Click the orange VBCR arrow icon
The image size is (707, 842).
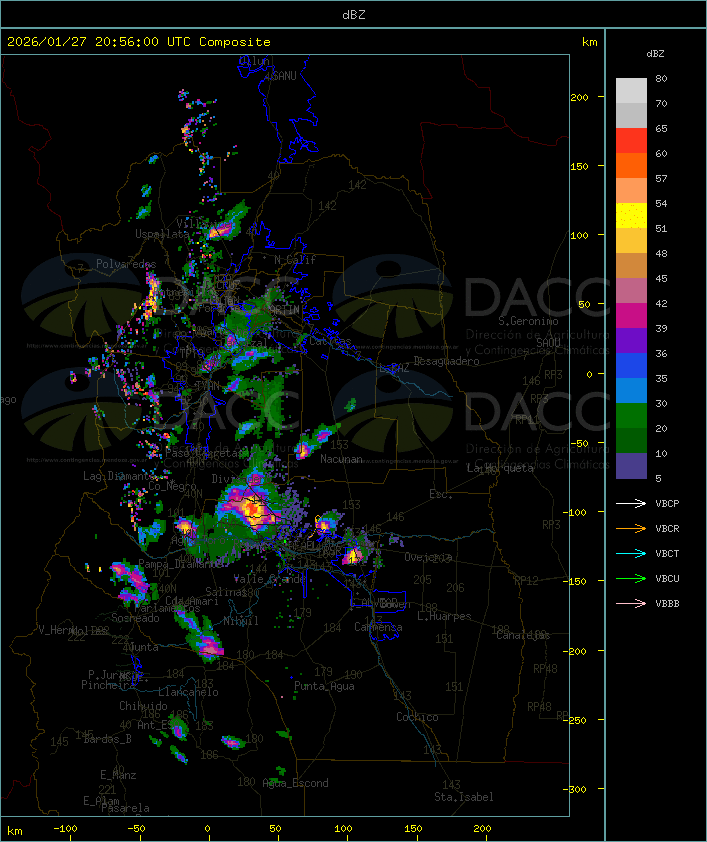[x=631, y=528]
